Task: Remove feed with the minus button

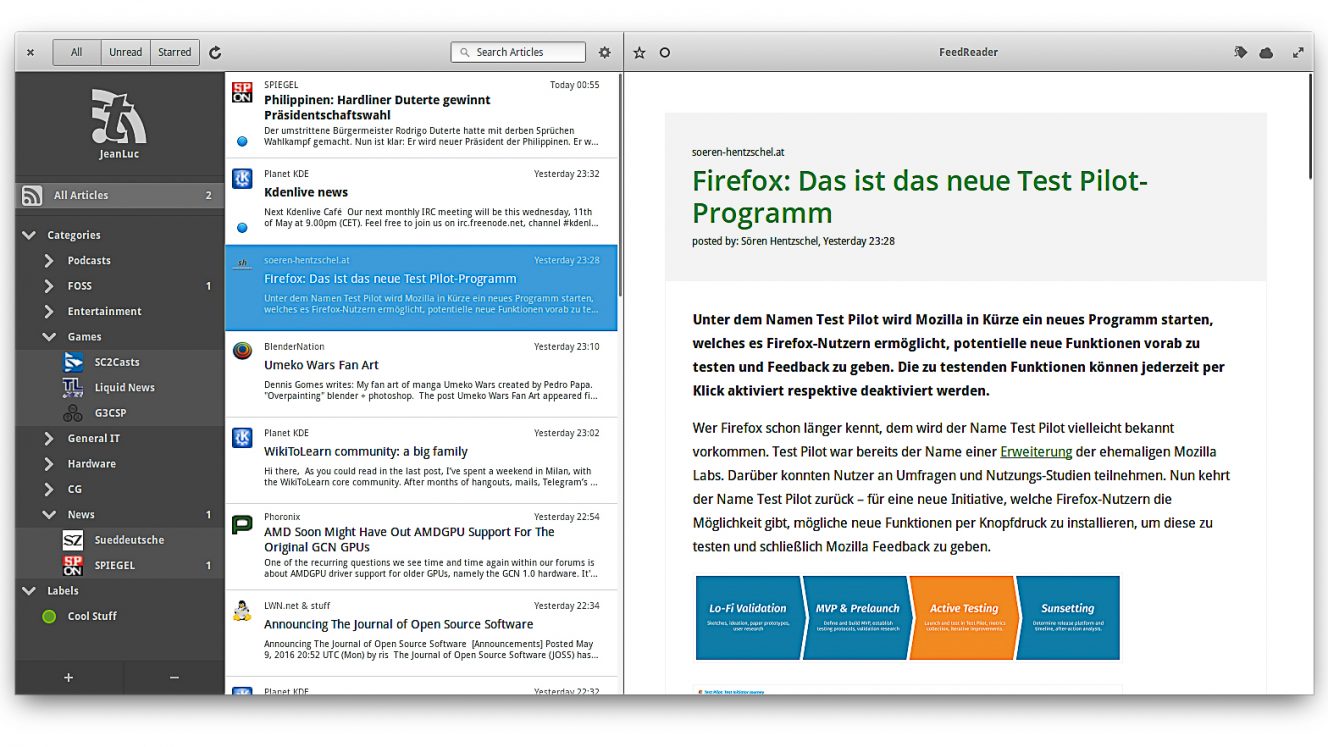Action: click(174, 677)
